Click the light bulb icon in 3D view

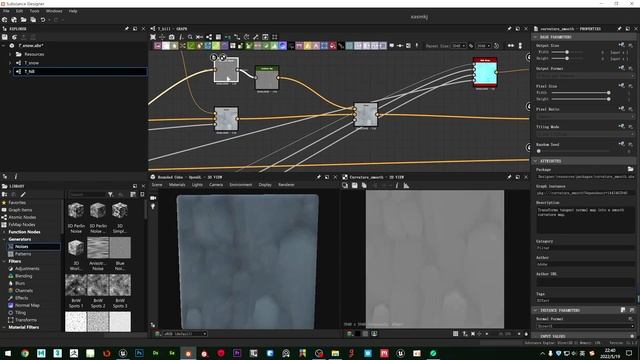(153, 207)
